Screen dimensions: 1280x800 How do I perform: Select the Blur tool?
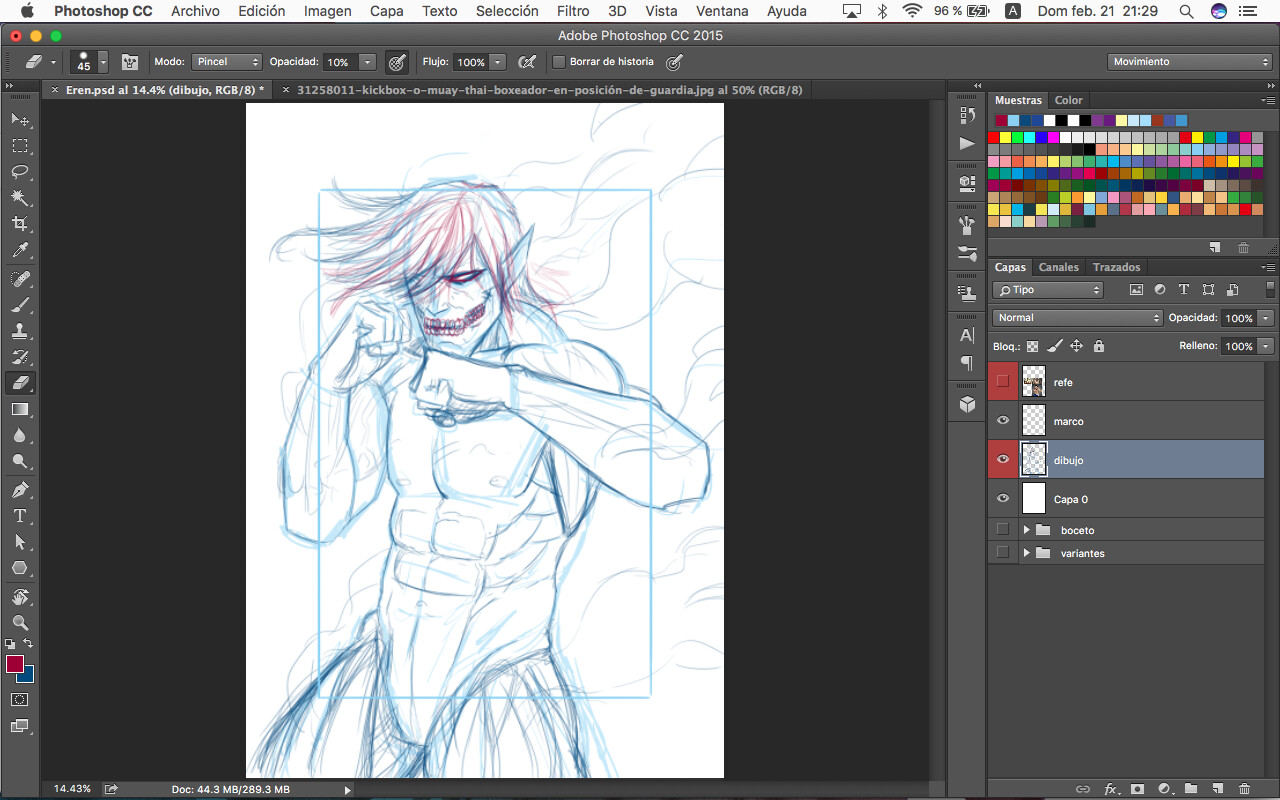point(20,435)
